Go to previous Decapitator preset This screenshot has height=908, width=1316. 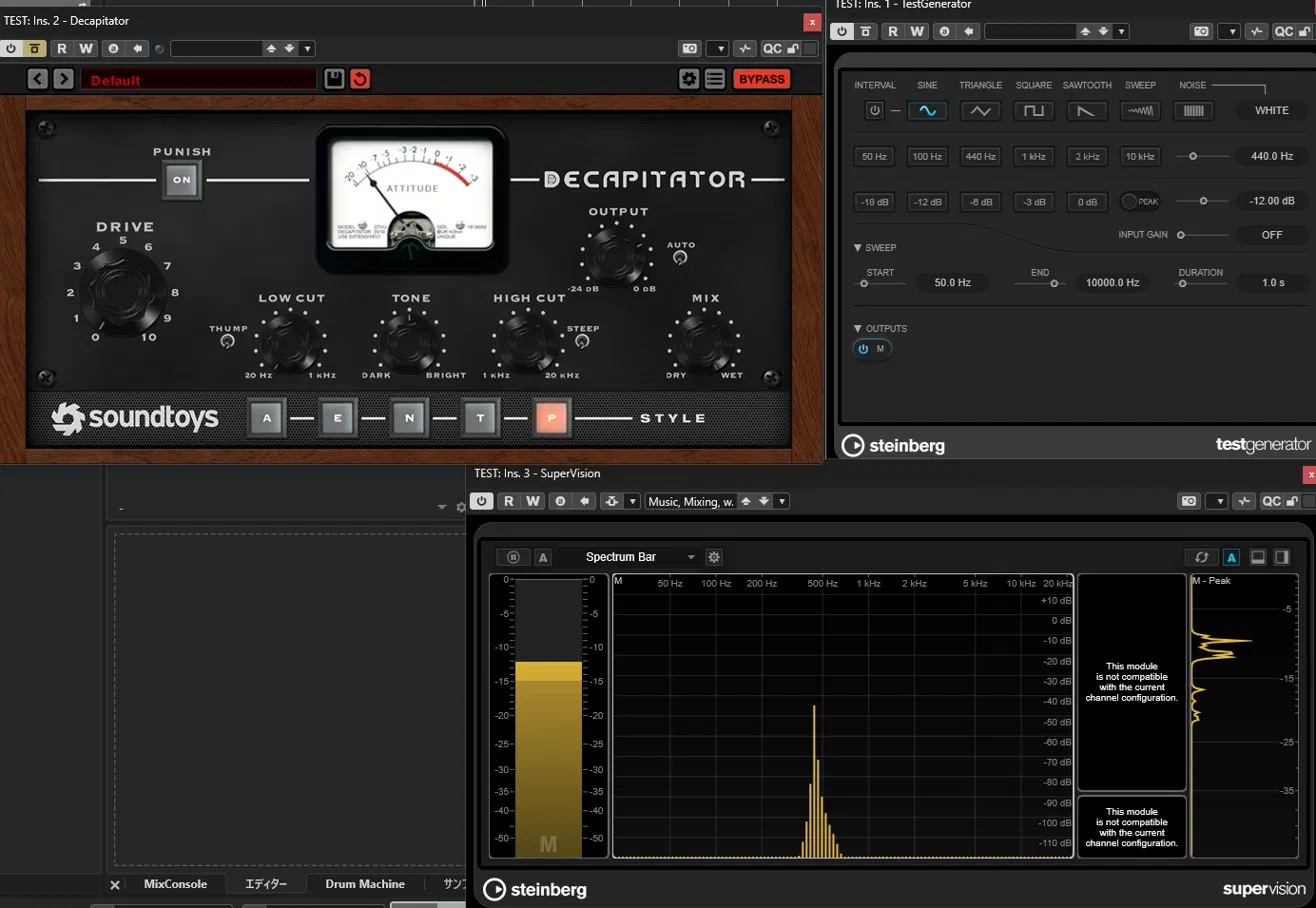point(38,79)
